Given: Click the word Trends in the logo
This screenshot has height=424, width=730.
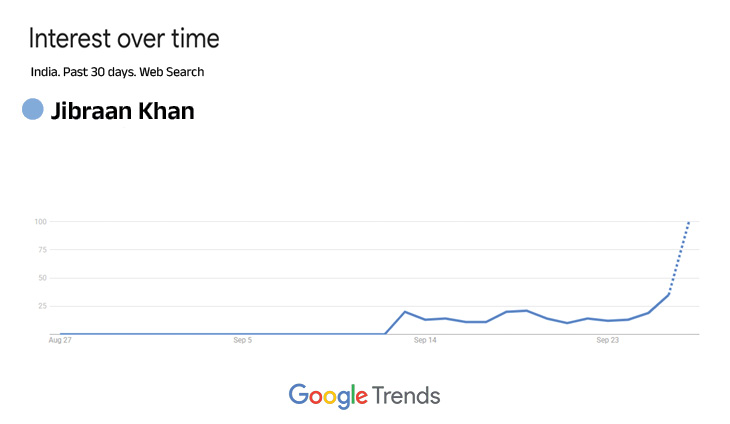Looking at the screenshot, I should coord(406,395).
